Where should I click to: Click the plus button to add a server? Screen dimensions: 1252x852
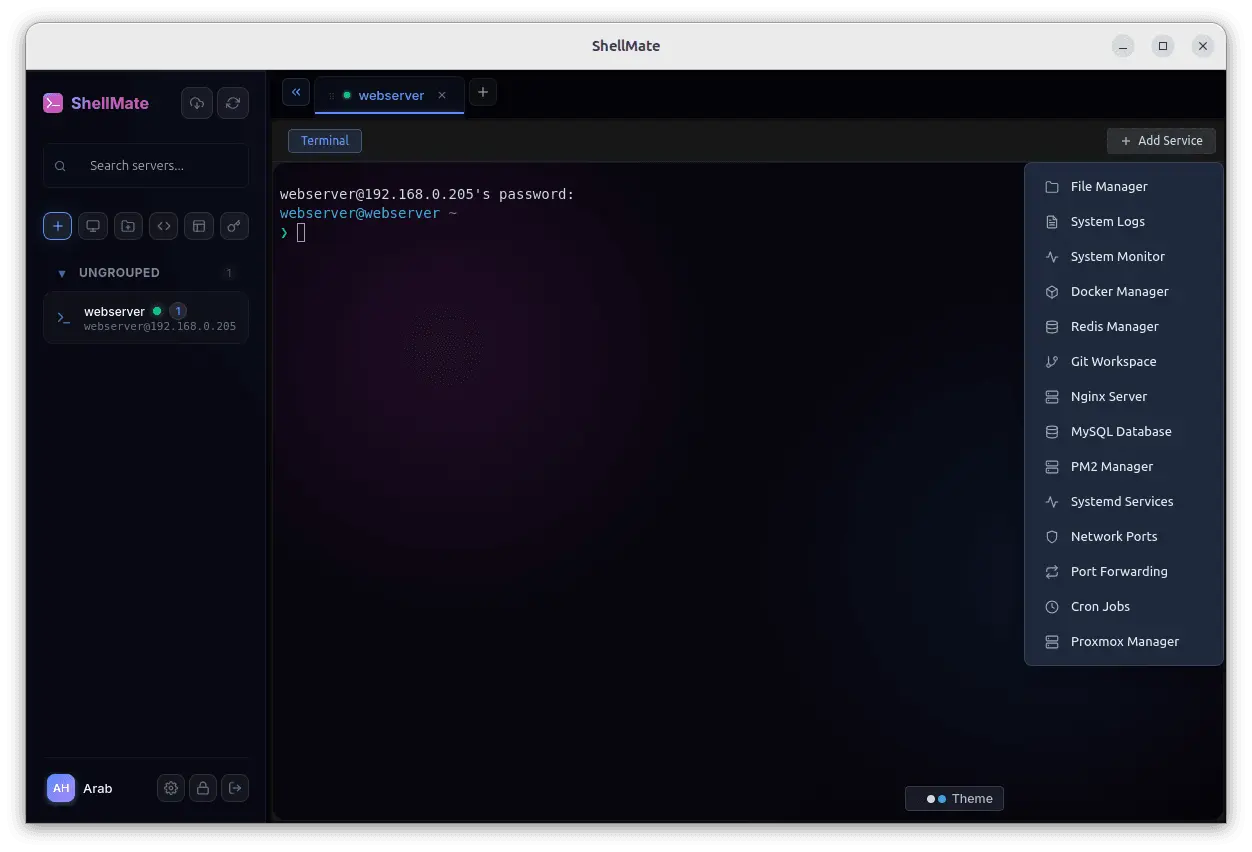(x=57, y=226)
